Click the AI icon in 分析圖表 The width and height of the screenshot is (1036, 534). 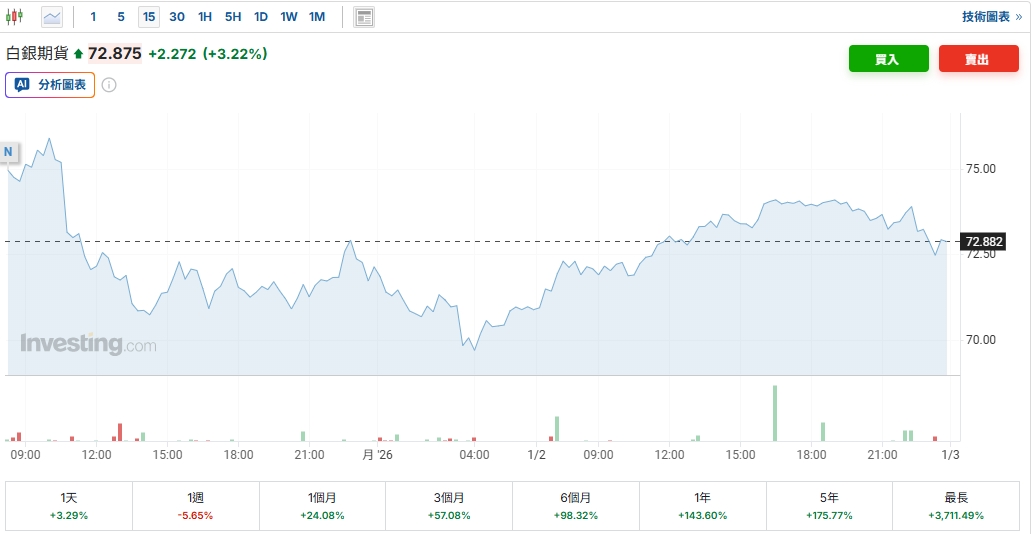pyautogui.click(x=23, y=85)
